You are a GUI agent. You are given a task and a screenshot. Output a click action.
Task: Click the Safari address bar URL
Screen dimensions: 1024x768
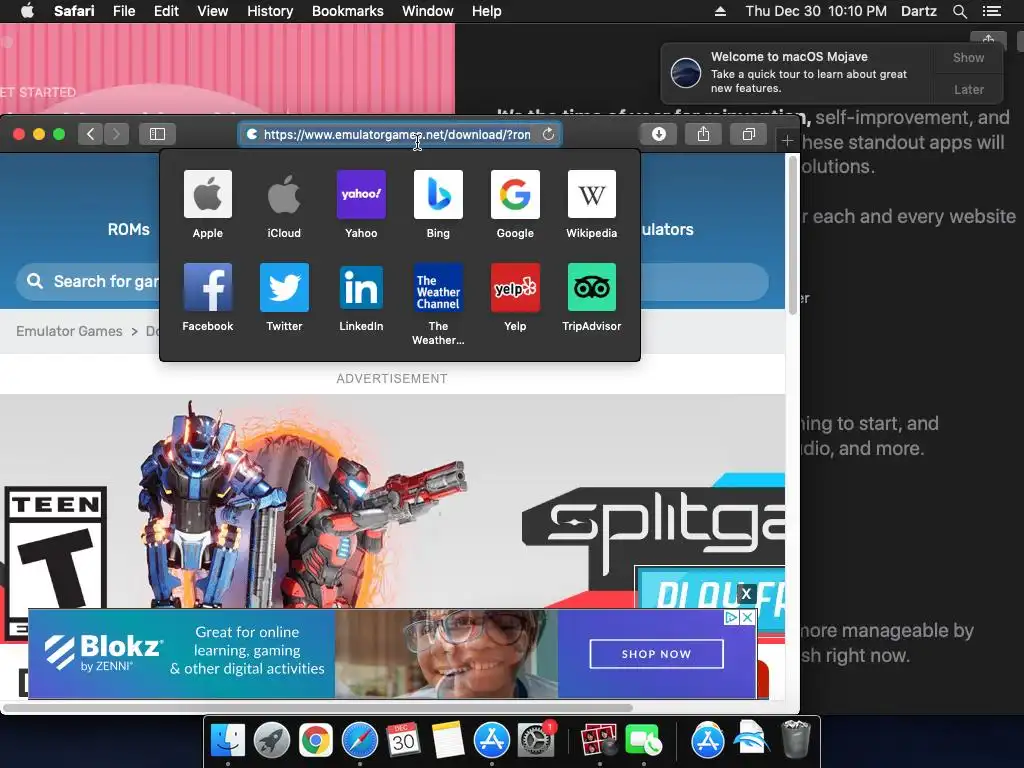click(396, 135)
